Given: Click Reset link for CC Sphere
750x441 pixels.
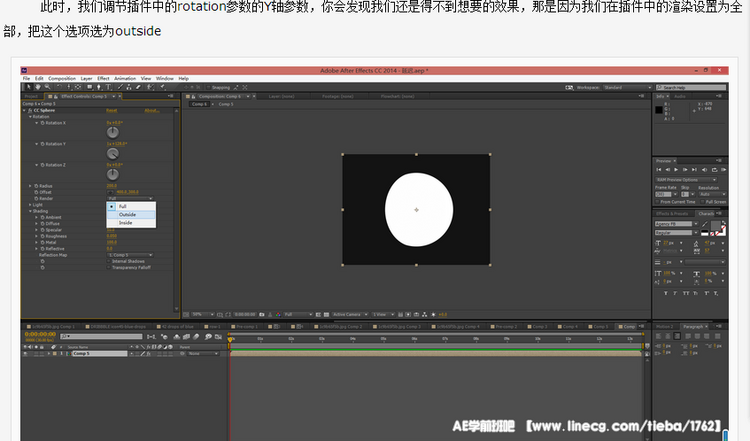Looking at the screenshot, I should [x=111, y=110].
